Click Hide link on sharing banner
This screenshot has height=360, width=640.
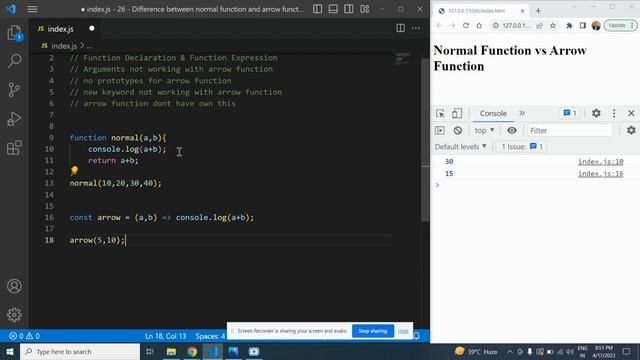tap(403, 331)
